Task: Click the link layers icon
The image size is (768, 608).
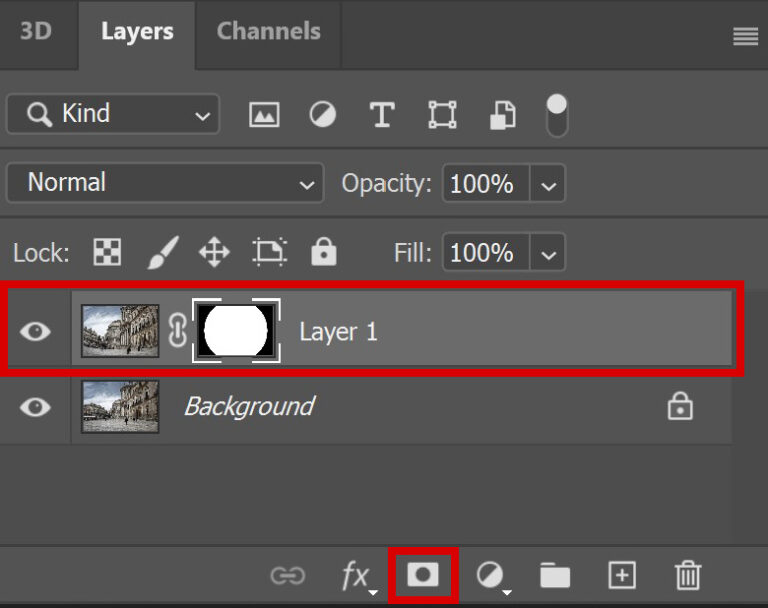Action: click(288, 575)
